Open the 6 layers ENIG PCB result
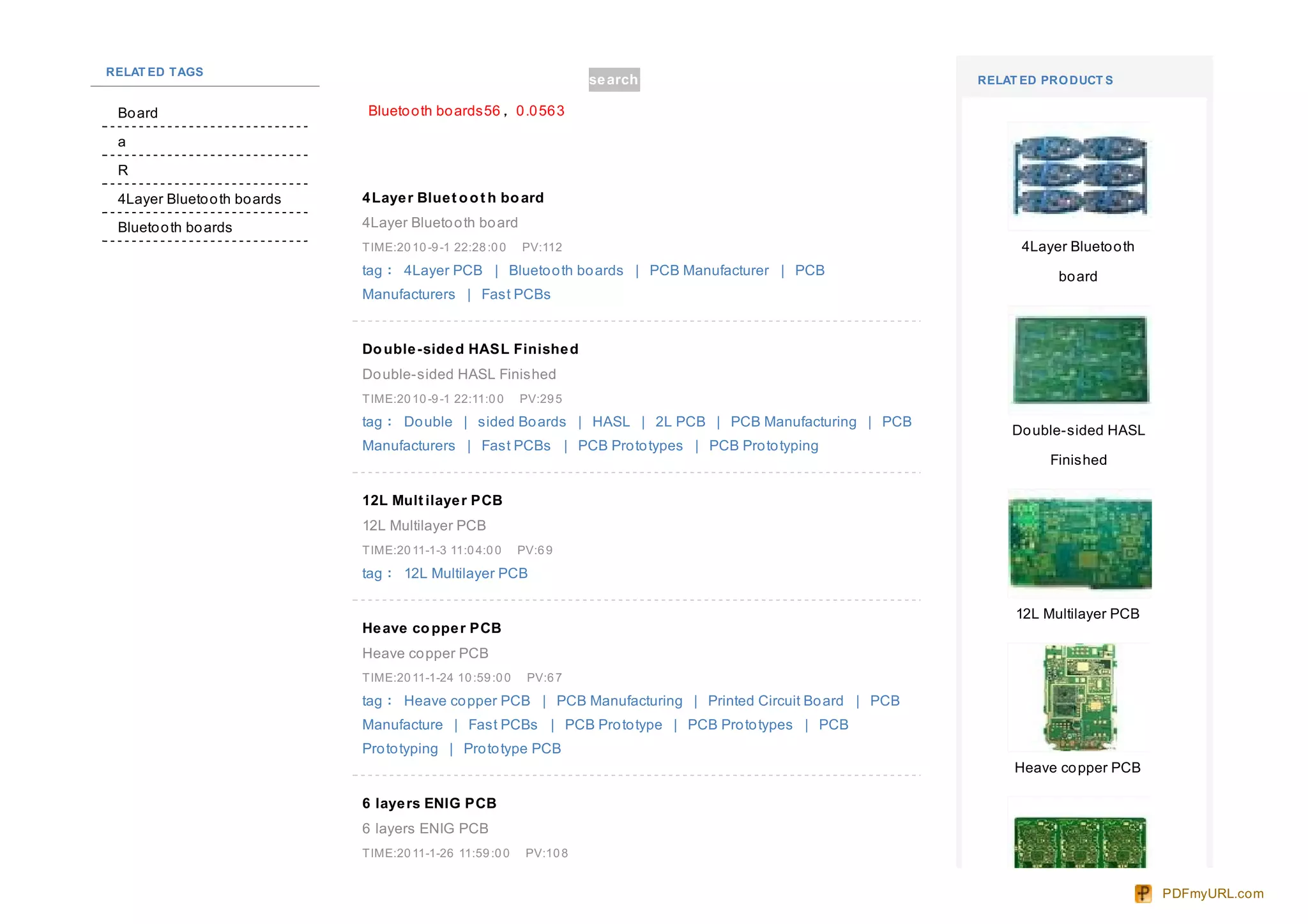The image size is (1308, 924). pos(429,803)
